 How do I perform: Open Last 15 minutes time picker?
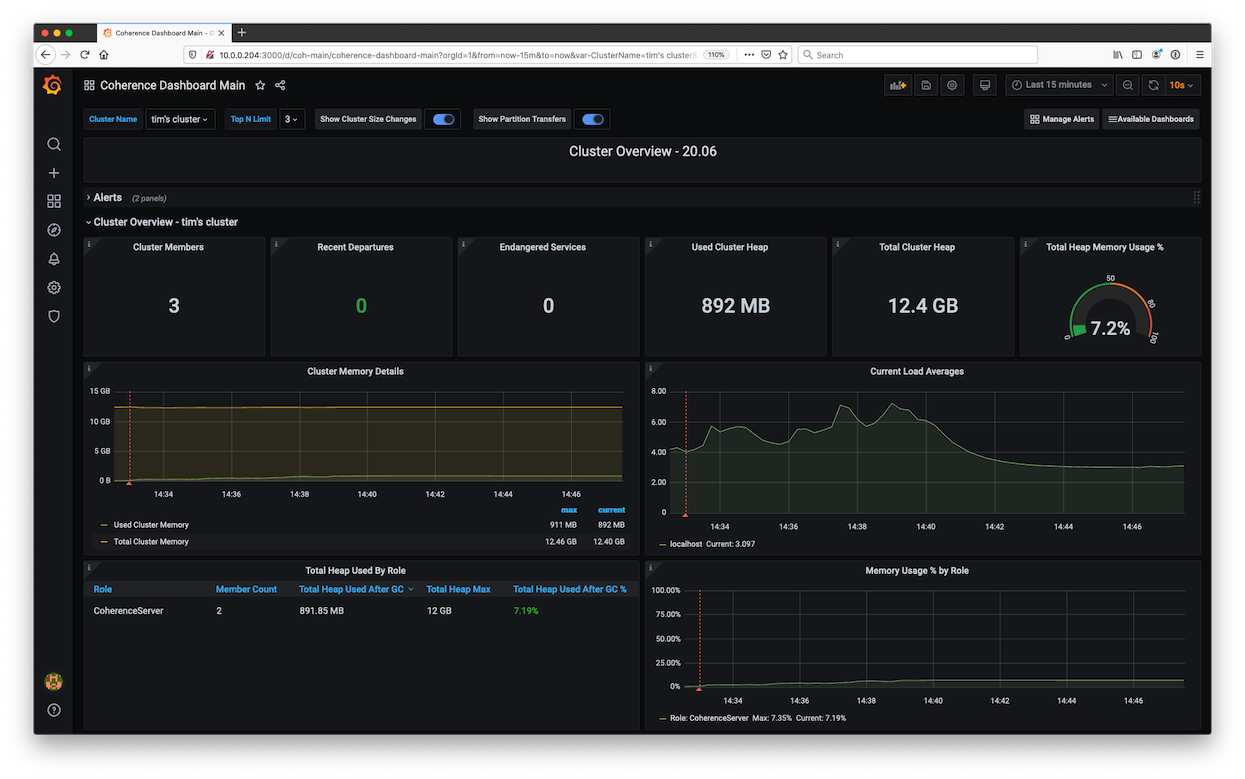tap(1060, 85)
